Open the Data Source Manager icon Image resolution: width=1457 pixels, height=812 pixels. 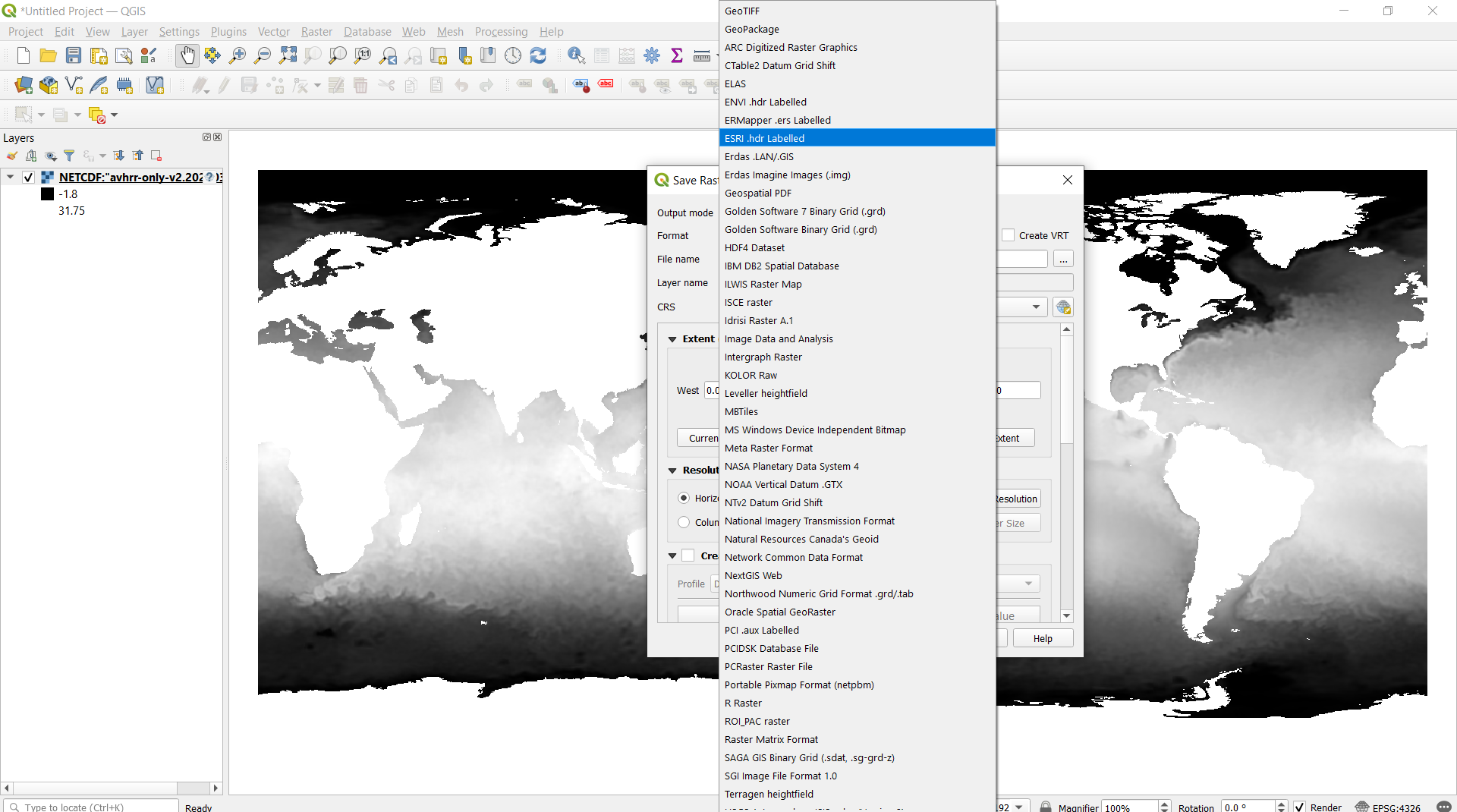[x=24, y=85]
